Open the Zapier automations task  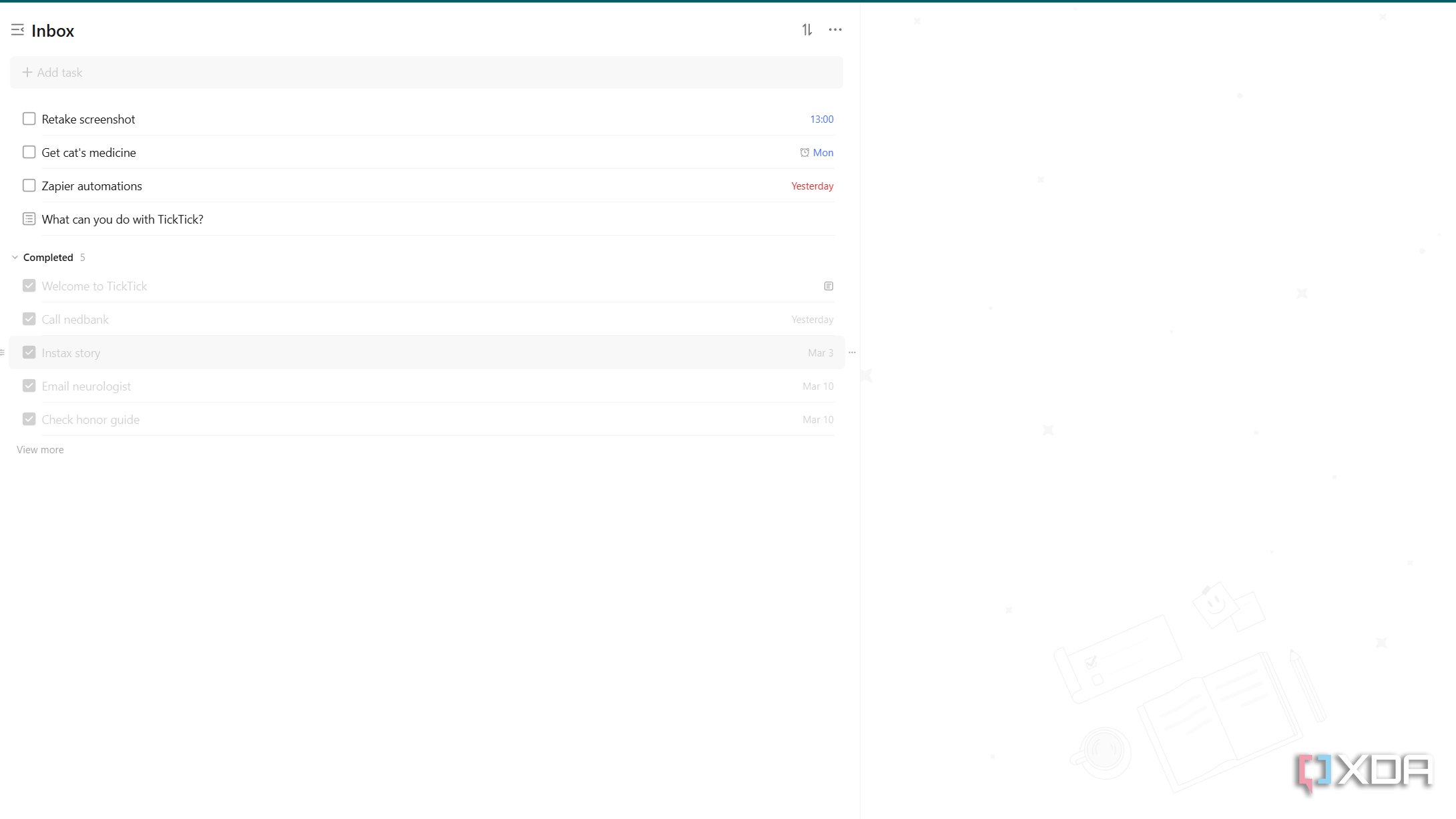click(91, 186)
